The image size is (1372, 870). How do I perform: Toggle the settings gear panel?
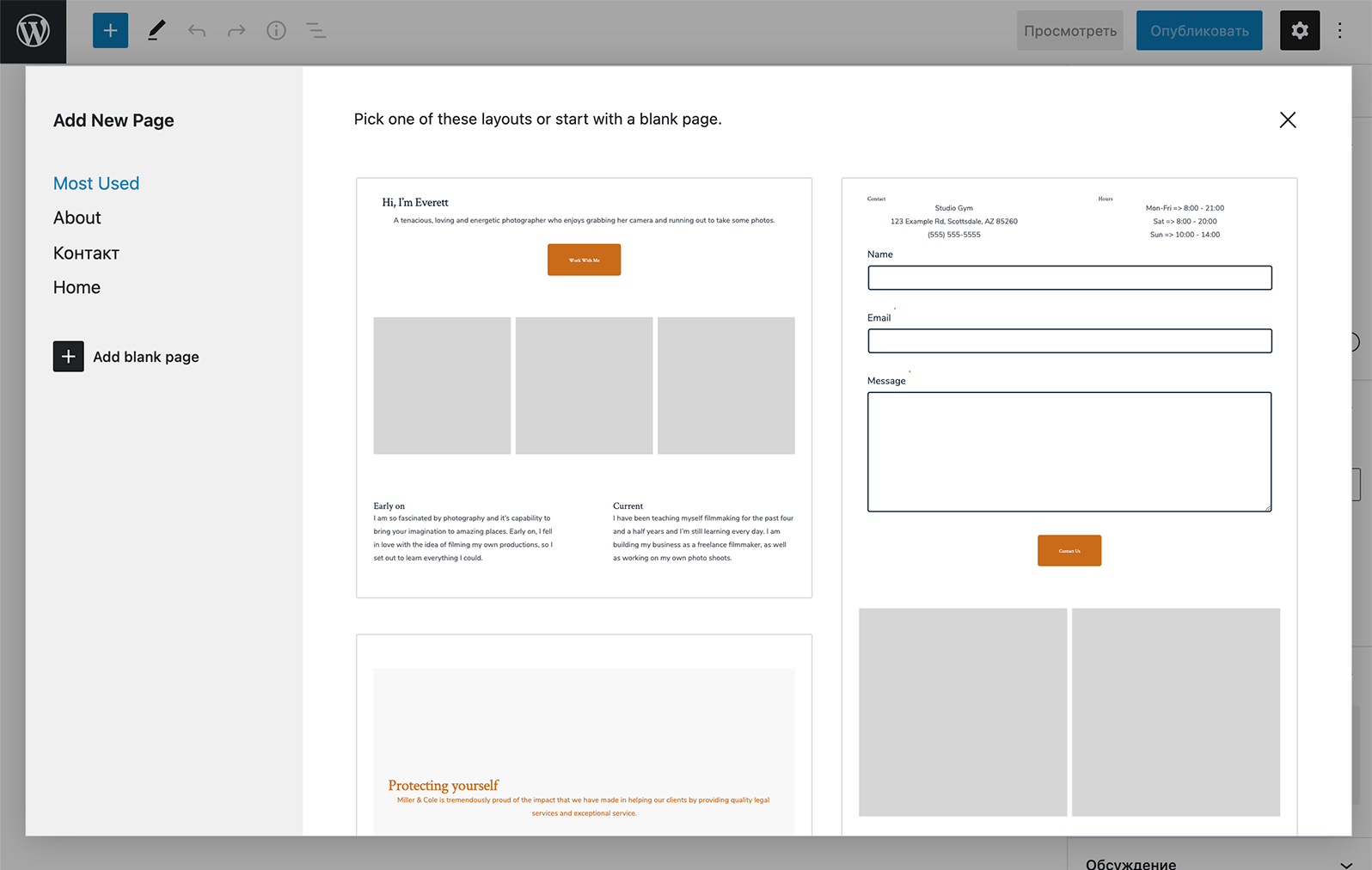[1300, 31]
